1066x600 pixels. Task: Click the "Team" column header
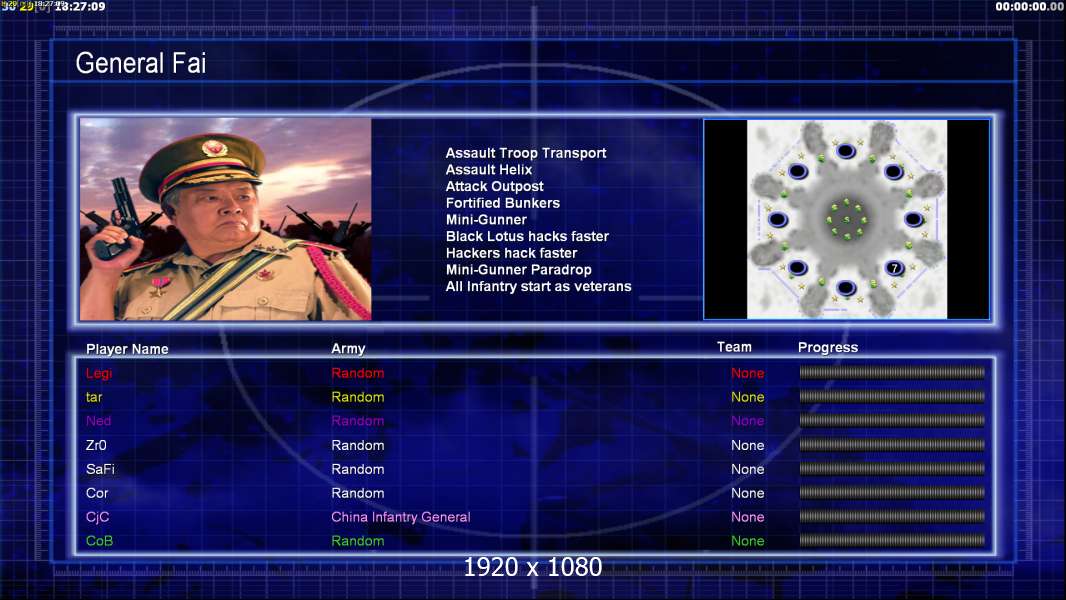[x=734, y=347]
